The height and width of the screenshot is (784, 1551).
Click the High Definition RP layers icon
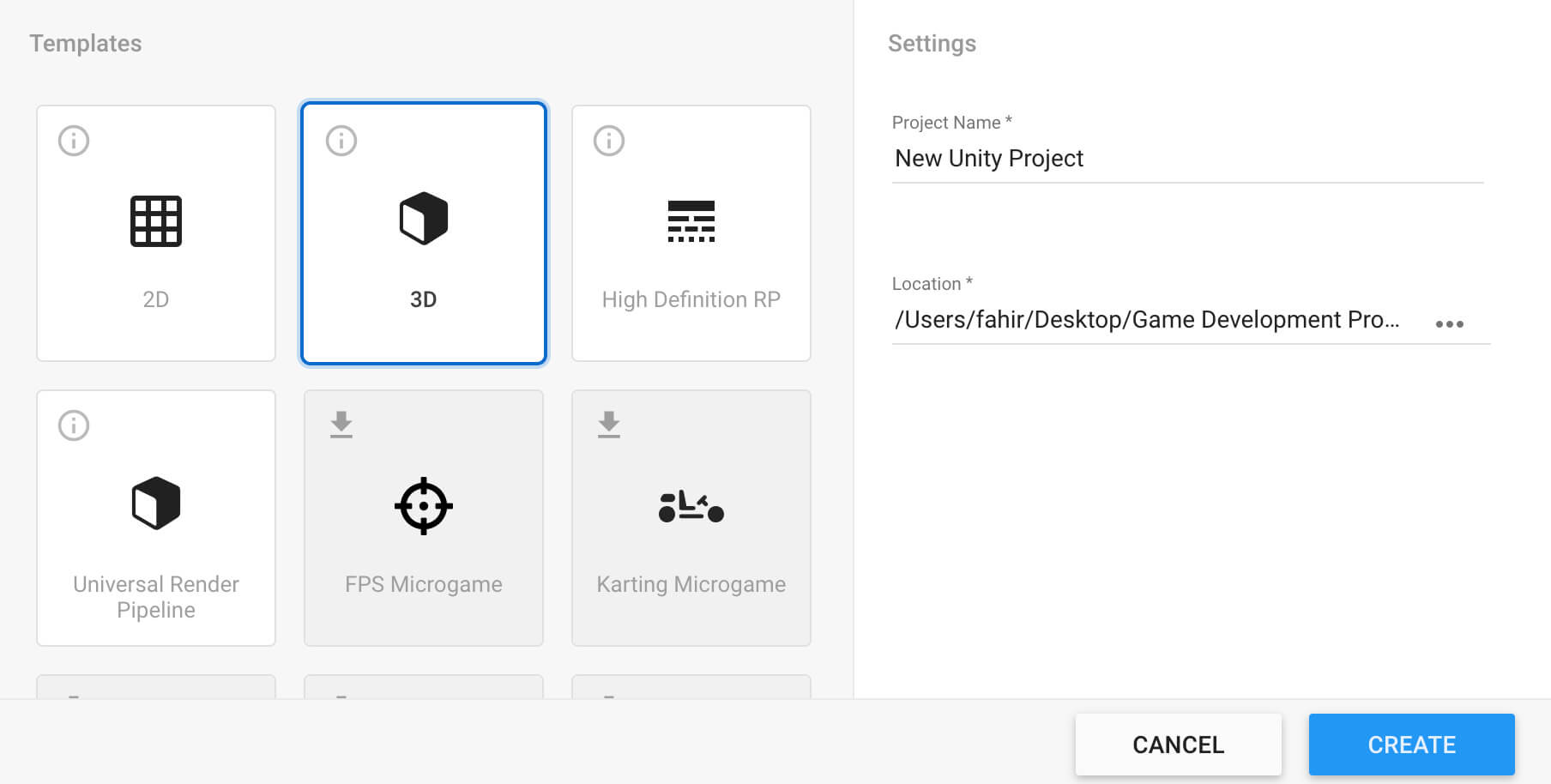(691, 221)
